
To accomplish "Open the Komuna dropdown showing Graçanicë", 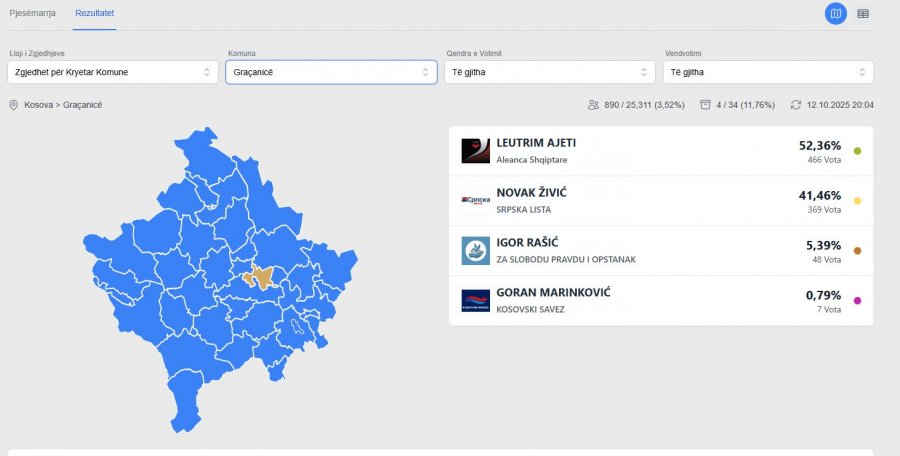I will click(331, 72).
